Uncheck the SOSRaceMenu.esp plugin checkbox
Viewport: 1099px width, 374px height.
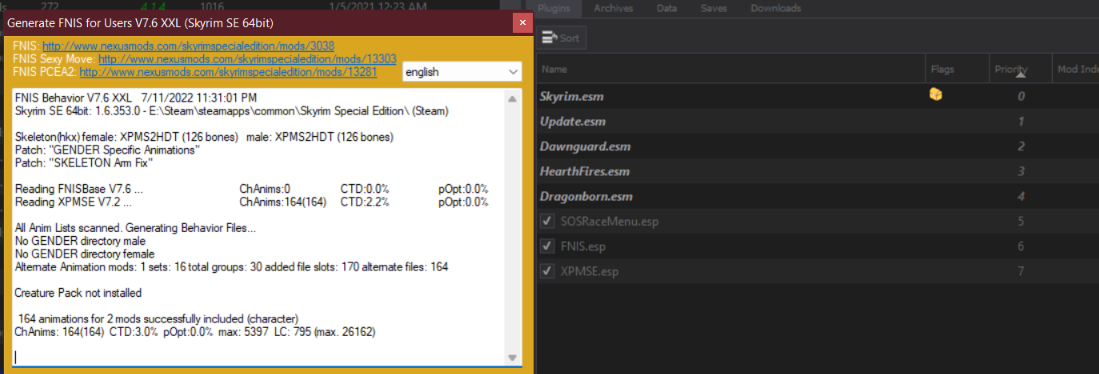pos(548,222)
